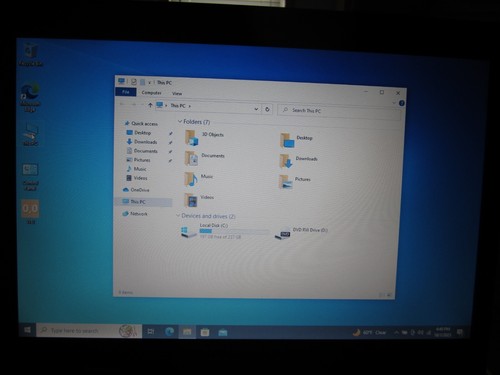Viewport: 500px width, 375px height.
Task: Click Local Disk (C:) capacity bar
Action: pos(234,231)
